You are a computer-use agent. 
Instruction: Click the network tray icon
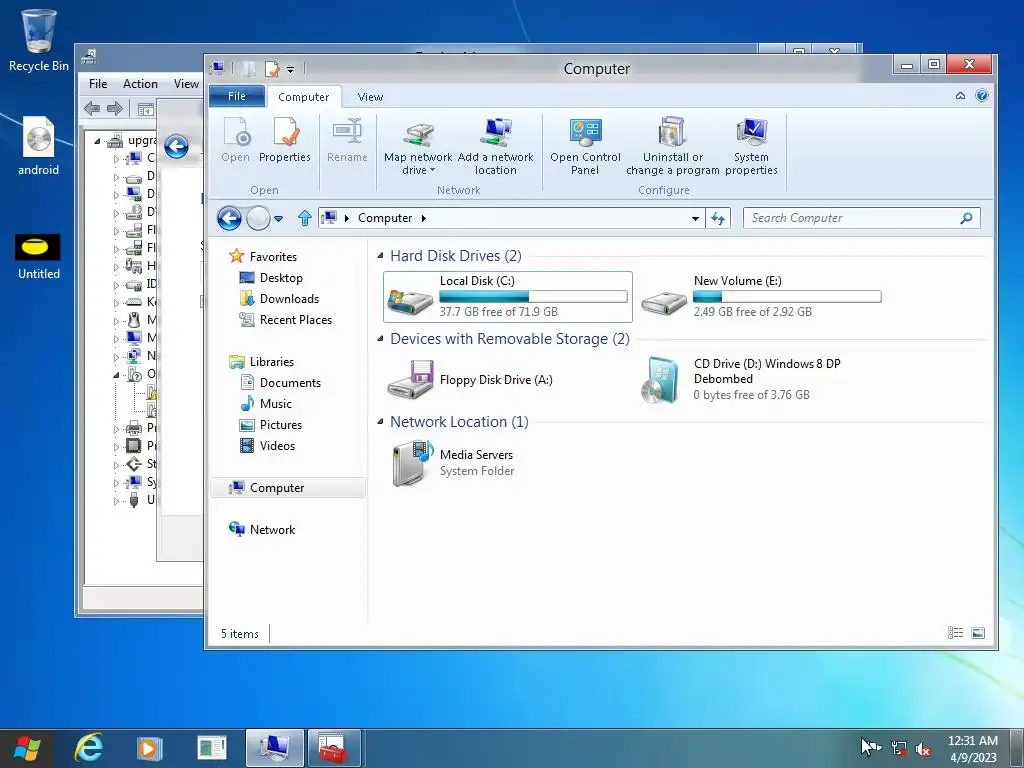coord(899,749)
